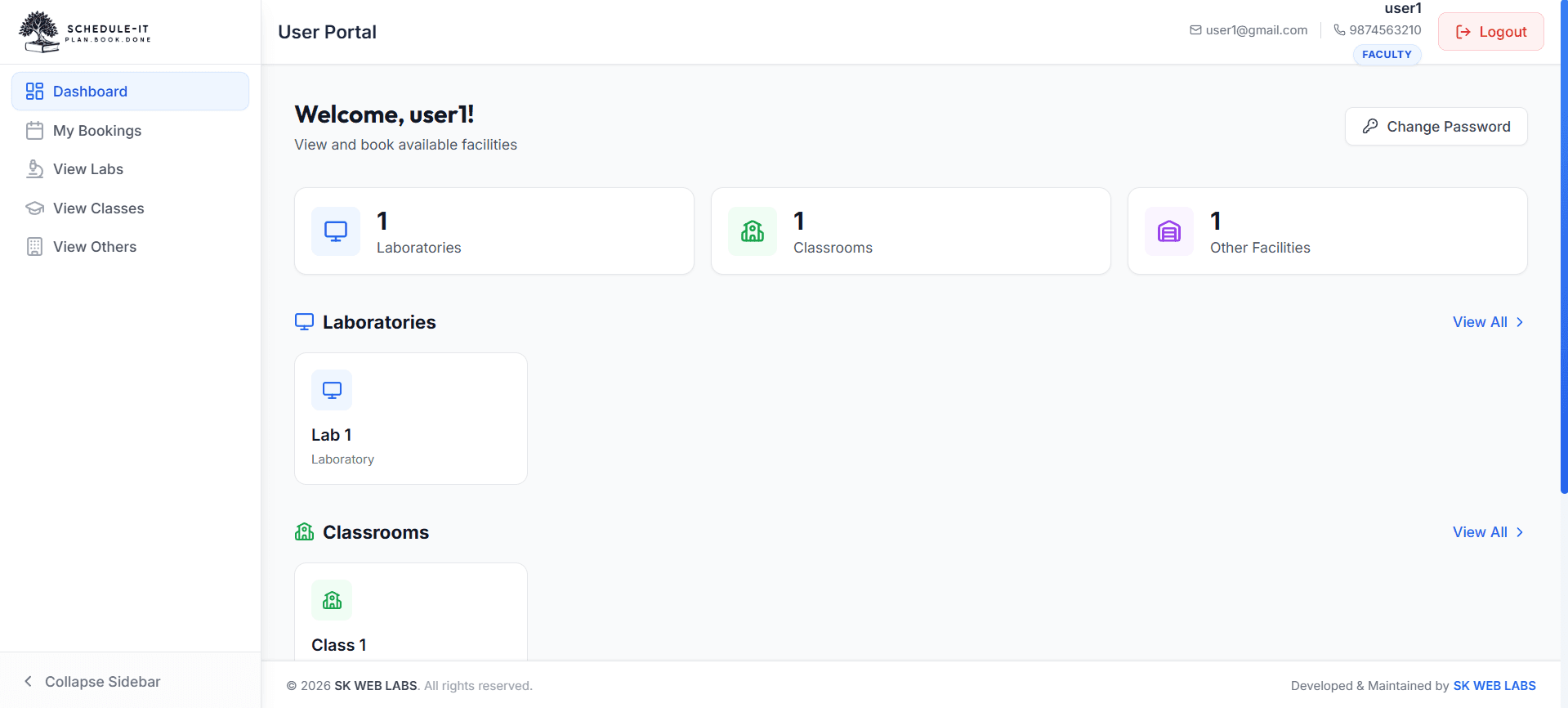Click the Logout button
This screenshot has height=708, width=1568.
click(x=1490, y=31)
